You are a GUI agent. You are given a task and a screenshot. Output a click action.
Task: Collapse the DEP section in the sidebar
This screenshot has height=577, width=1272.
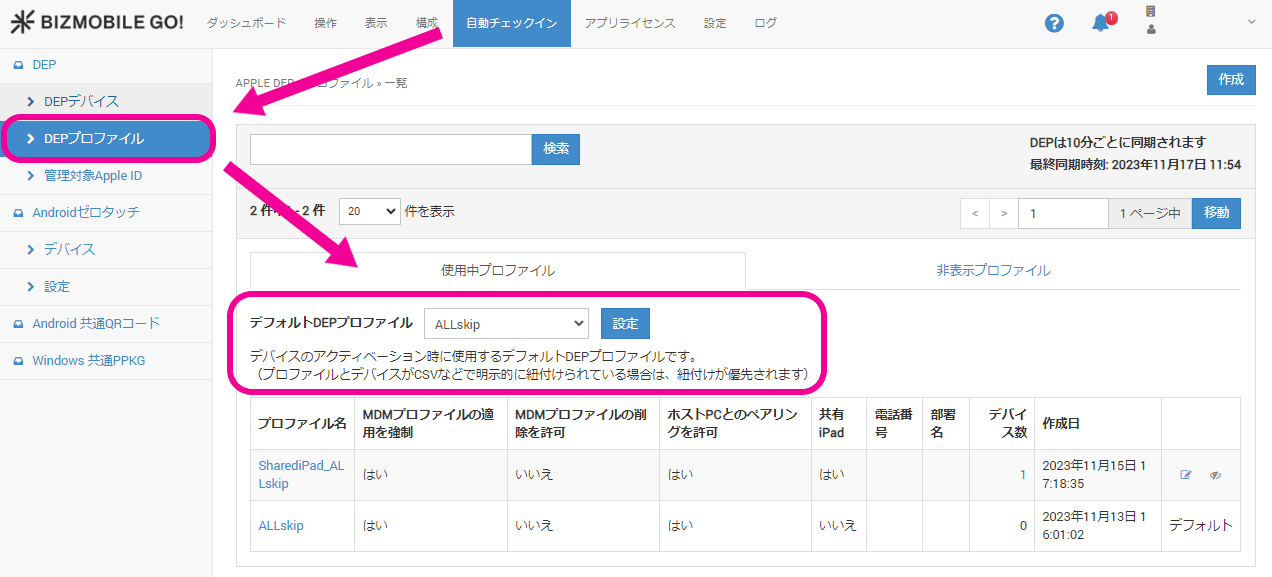tap(44, 65)
